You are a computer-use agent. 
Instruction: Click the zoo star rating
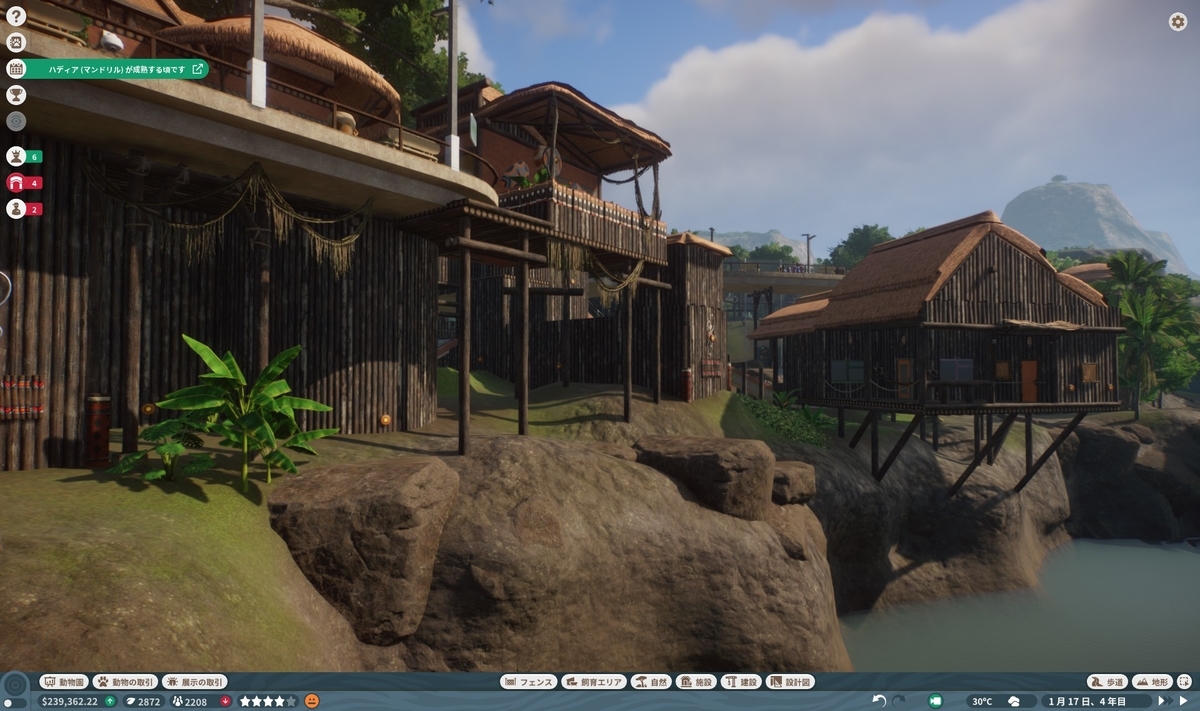tap(268, 701)
